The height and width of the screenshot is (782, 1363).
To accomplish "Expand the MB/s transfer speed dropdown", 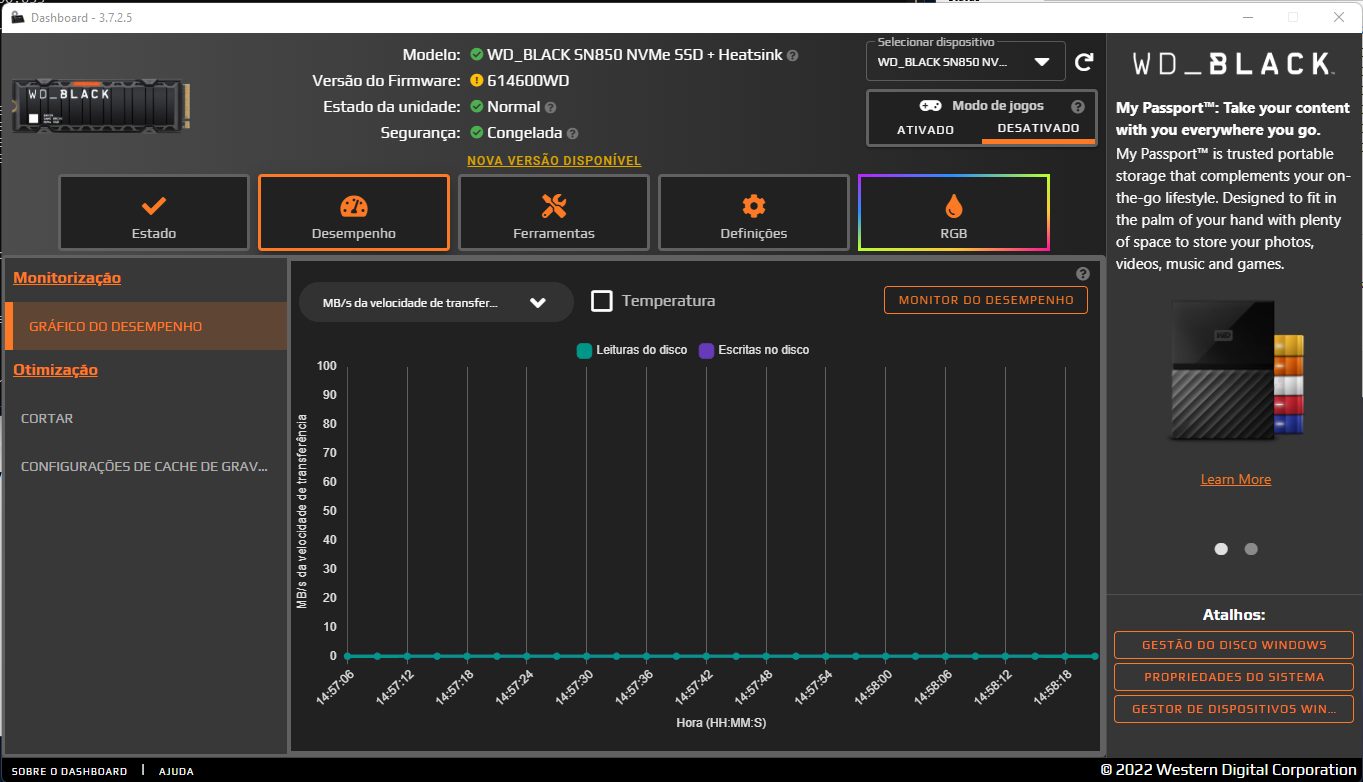I will [436, 303].
